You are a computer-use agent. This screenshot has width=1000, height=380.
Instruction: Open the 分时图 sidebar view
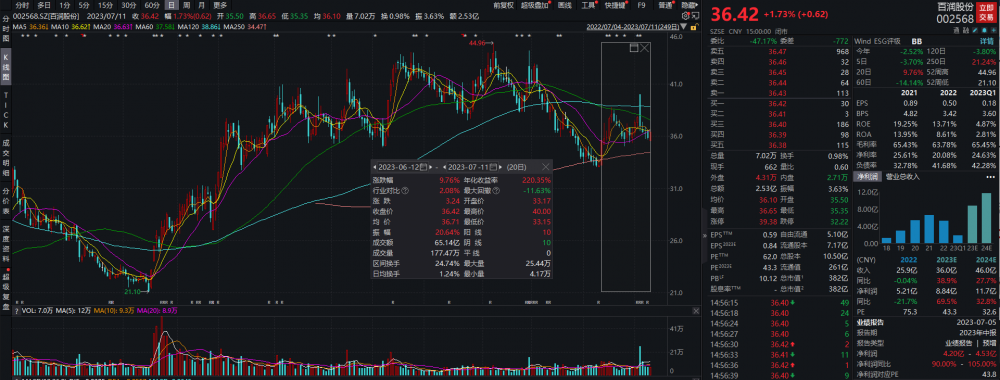point(6,29)
